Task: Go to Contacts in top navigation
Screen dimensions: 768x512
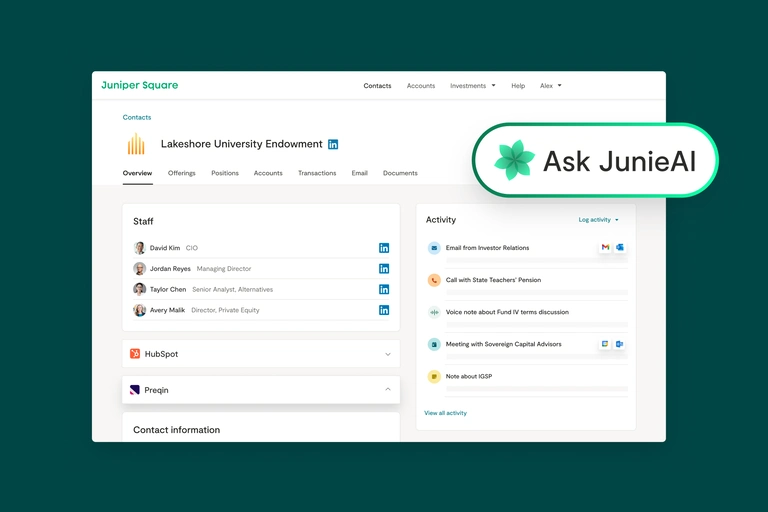Action: tap(377, 86)
